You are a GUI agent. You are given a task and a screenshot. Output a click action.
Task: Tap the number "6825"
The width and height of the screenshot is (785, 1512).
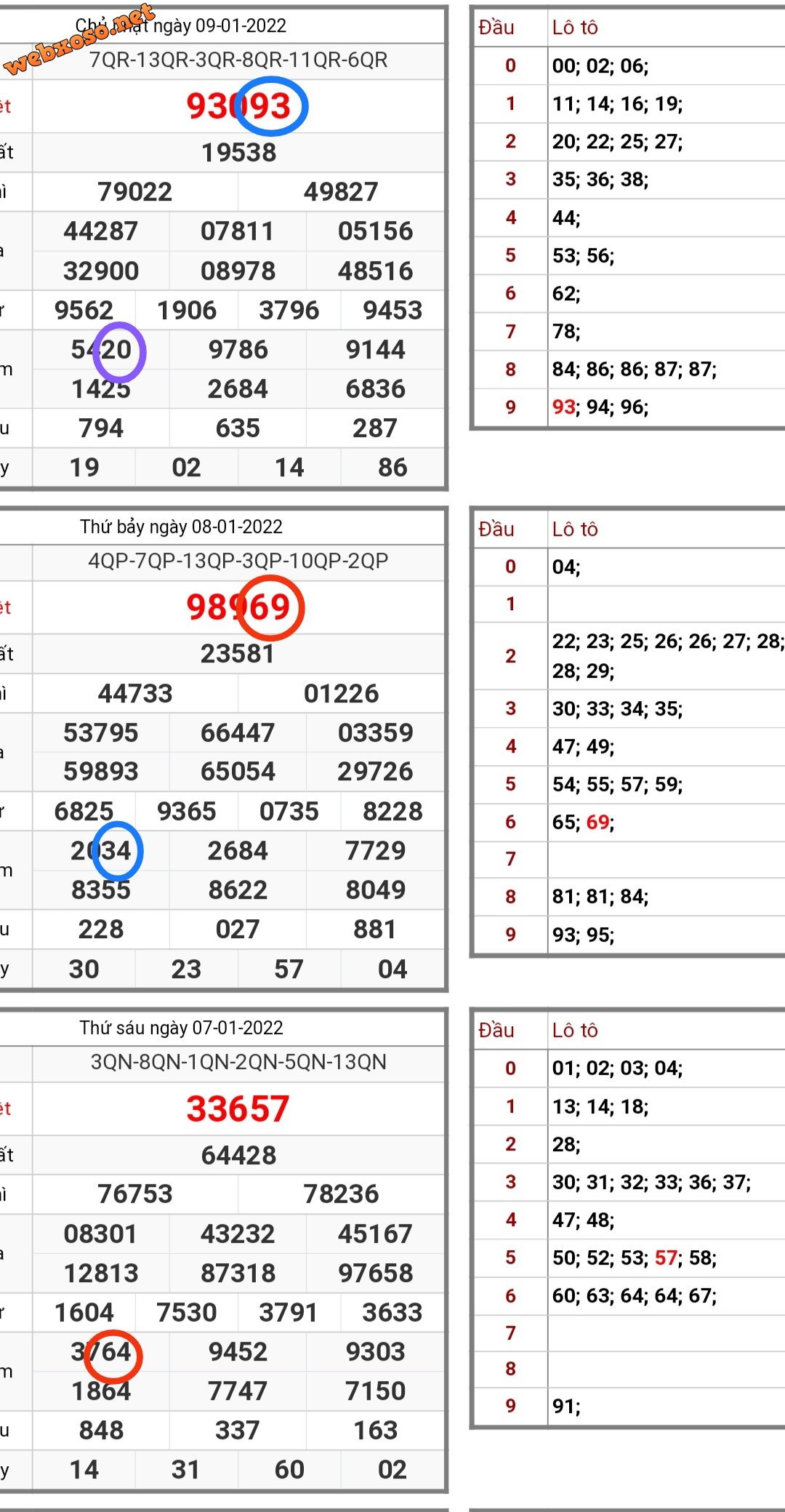[84, 812]
